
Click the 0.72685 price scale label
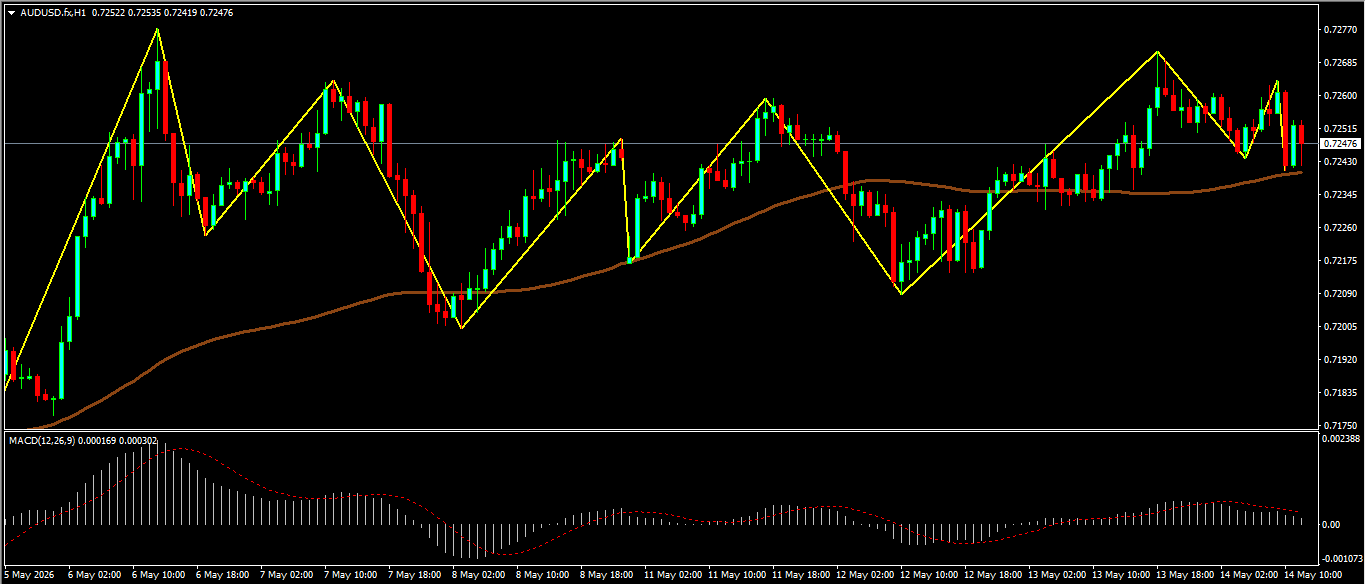(1338, 63)
